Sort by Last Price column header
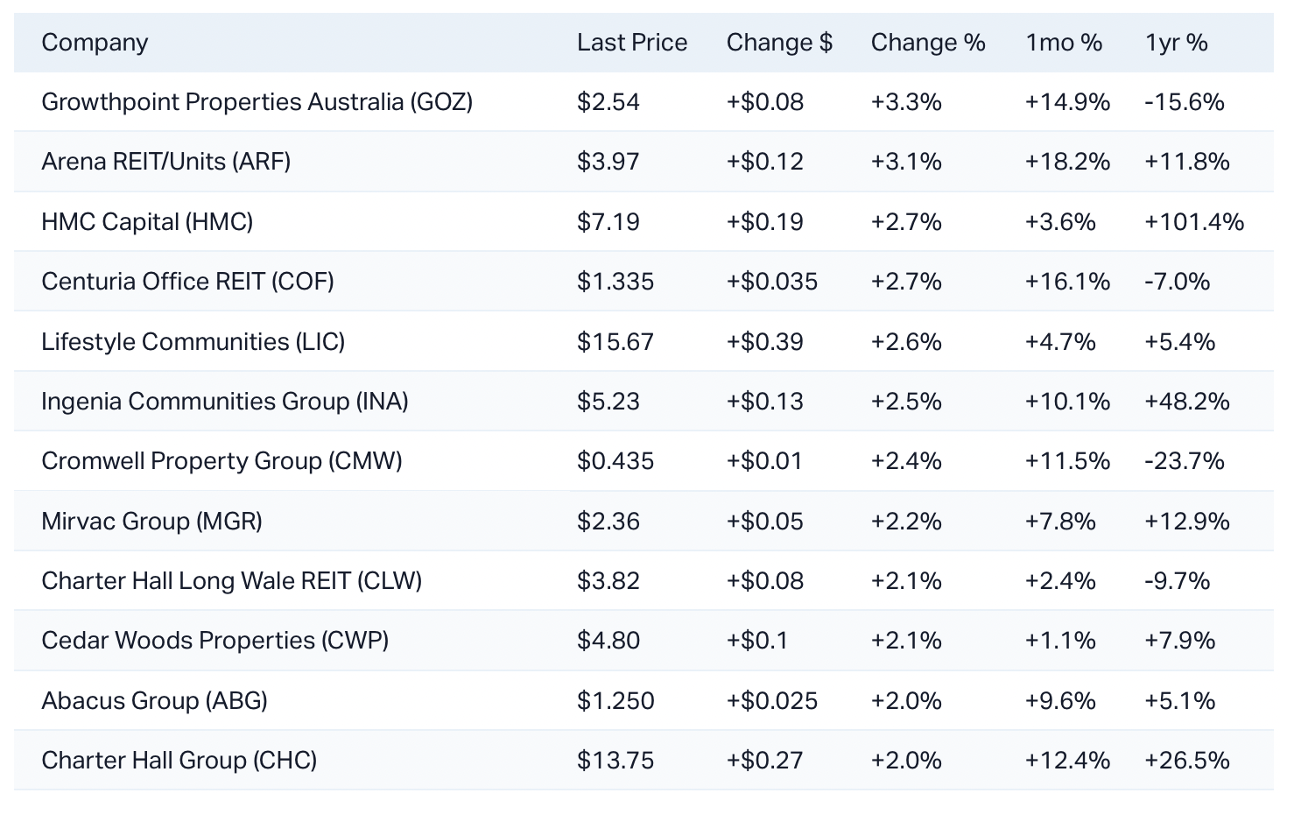Screen dimensions: 1290x822 point(632,43)
